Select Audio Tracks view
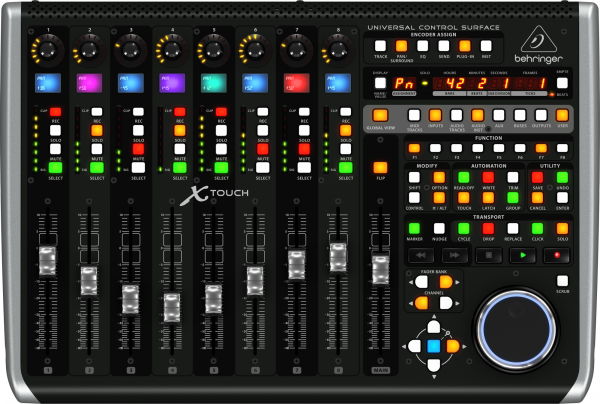Image resolution: width=600 pixels, height=404 pixels. (456, 115)
